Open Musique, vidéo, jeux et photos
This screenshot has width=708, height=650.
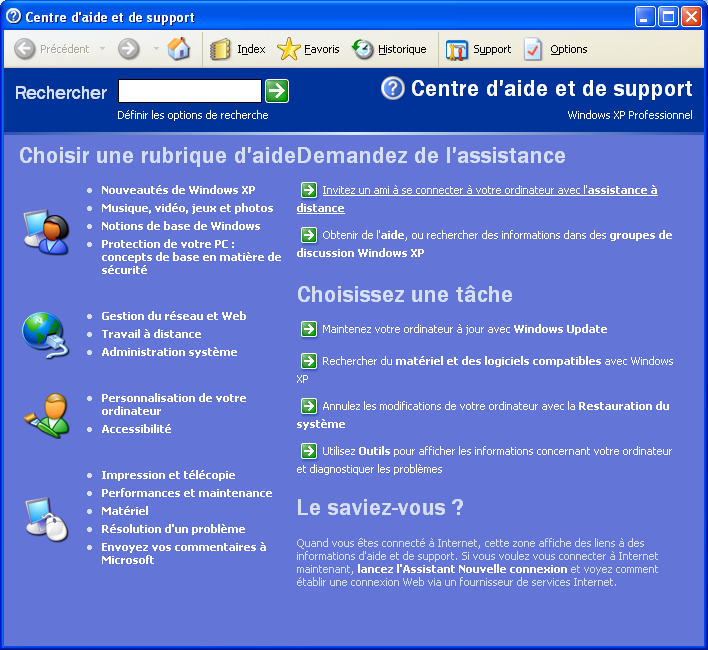(187, 208)
